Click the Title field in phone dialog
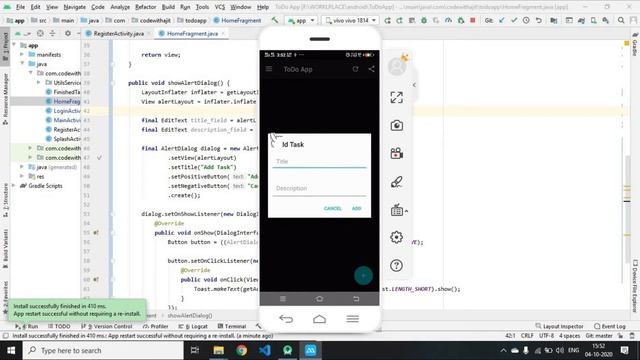The image size is (640, 360). click(x=319, y=162)
